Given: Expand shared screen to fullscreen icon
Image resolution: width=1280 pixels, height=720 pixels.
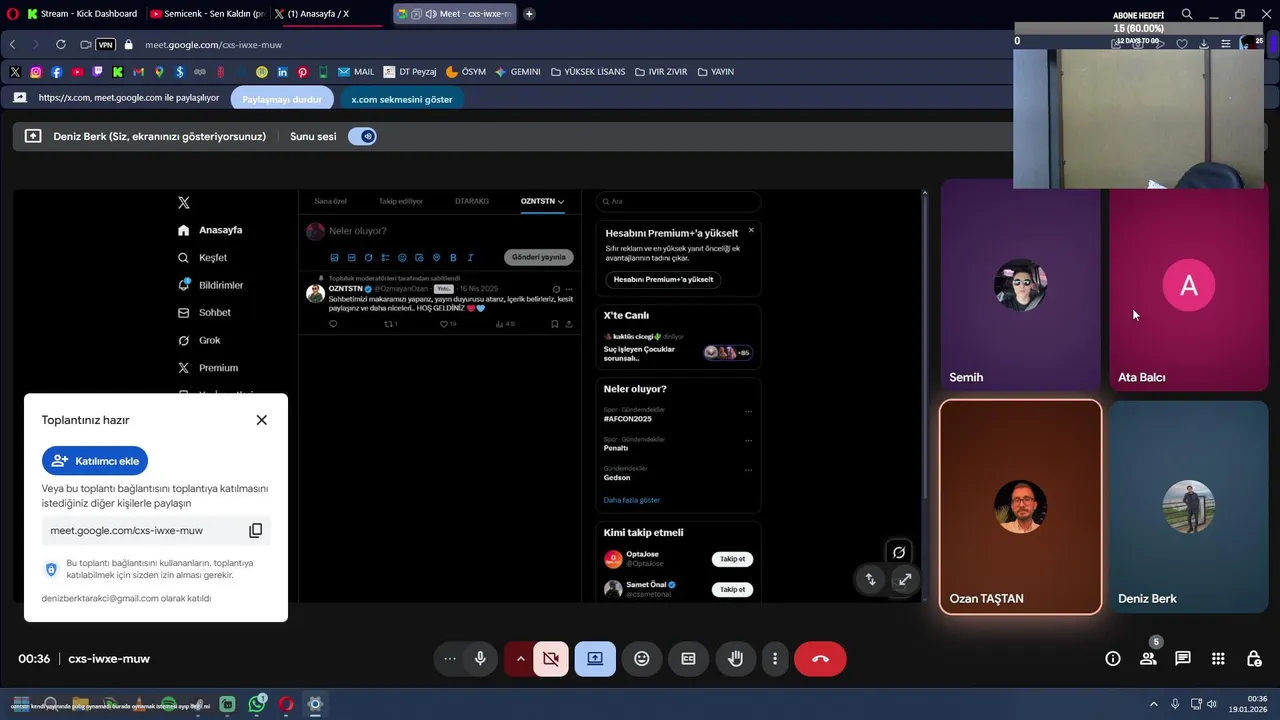Looking at the screenshot, I should click(904, 579).
